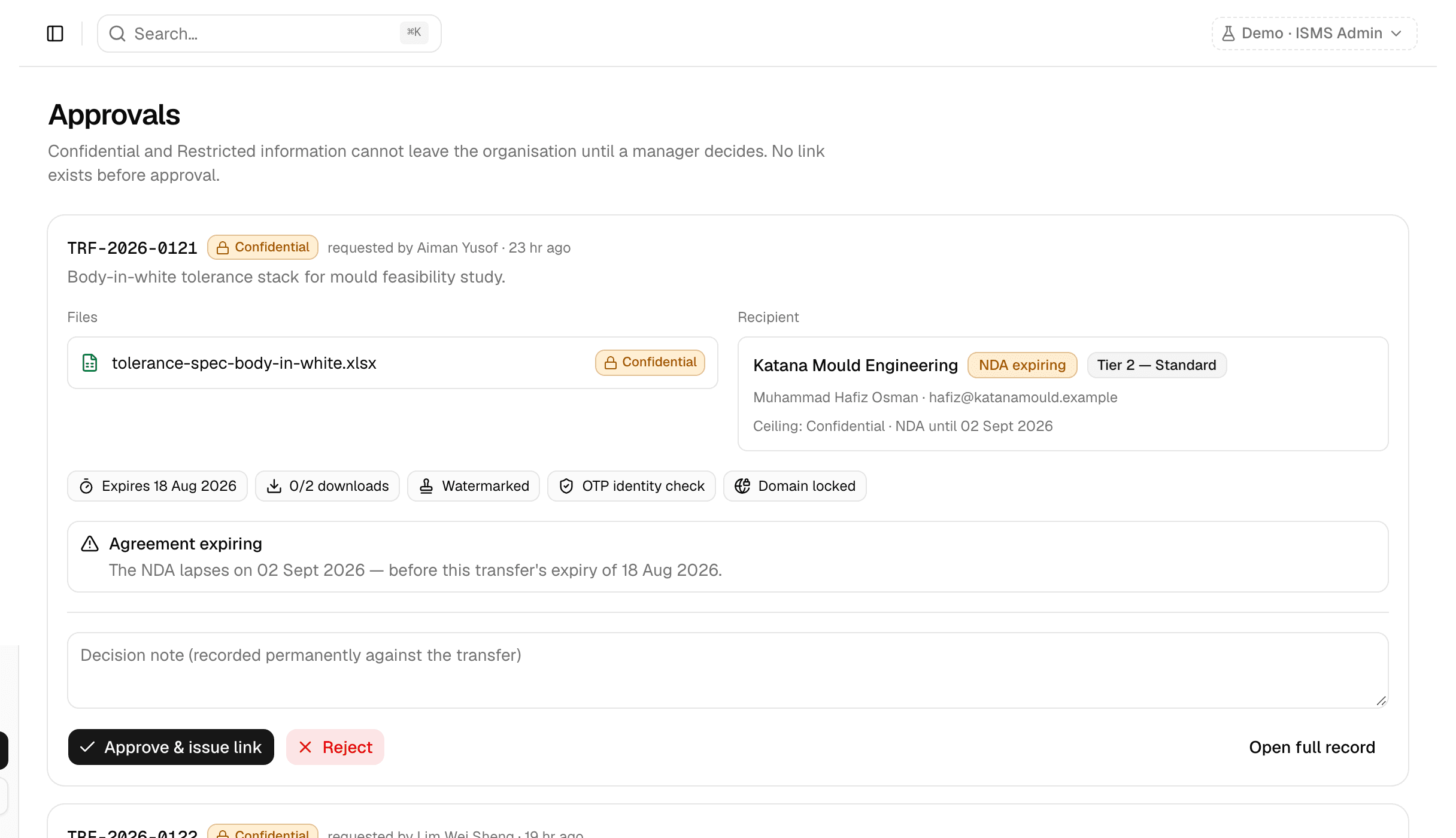The image size is (1456, 838).
Task: Click the search magnifier icon
Action: coord(117,34)
